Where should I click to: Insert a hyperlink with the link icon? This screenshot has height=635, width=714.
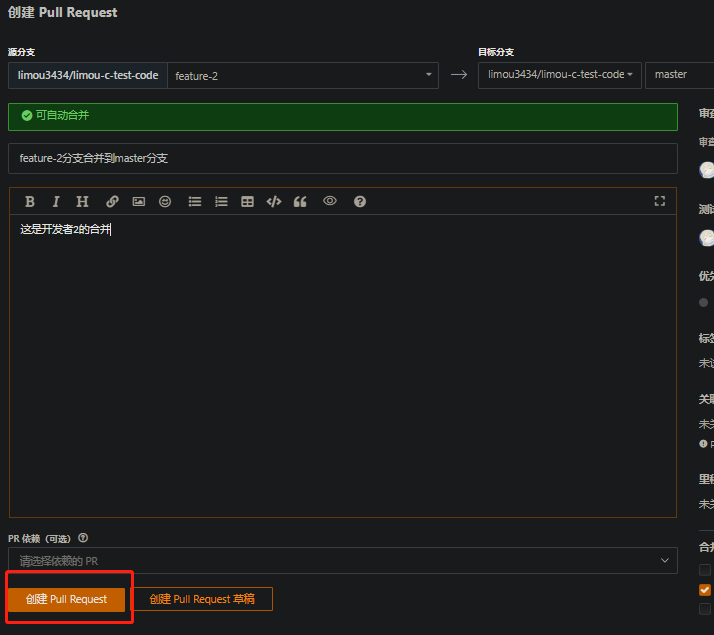[x=112, y=201]
